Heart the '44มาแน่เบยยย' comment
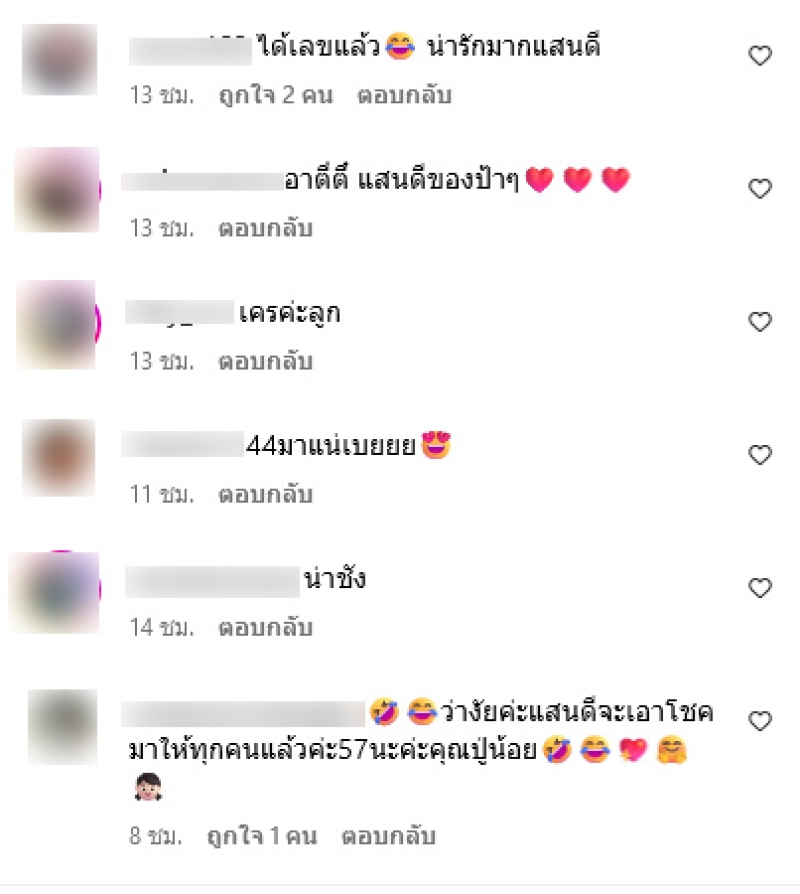Image resolution: width=800 pixels, height=894 pixels. (x=760, y=454)
